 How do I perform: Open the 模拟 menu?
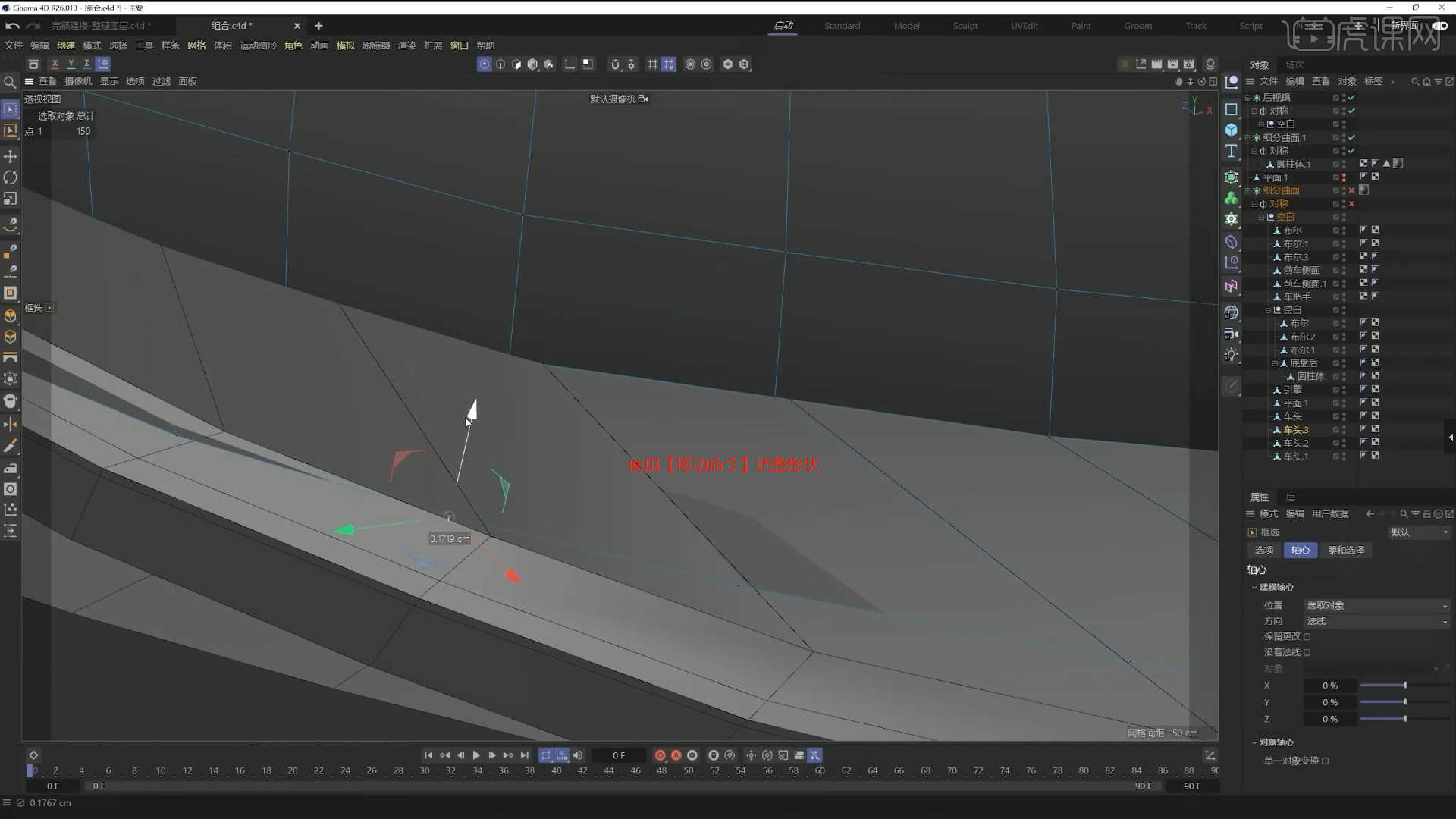click(345, 45)
